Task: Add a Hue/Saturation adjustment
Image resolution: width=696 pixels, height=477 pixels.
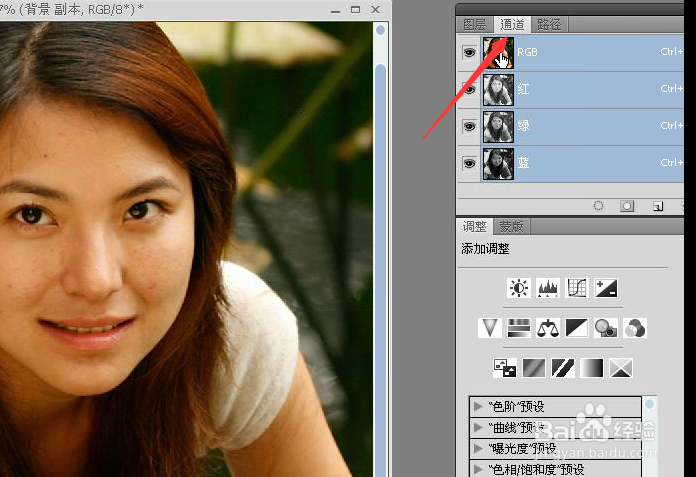Action: tap(518, 328)
